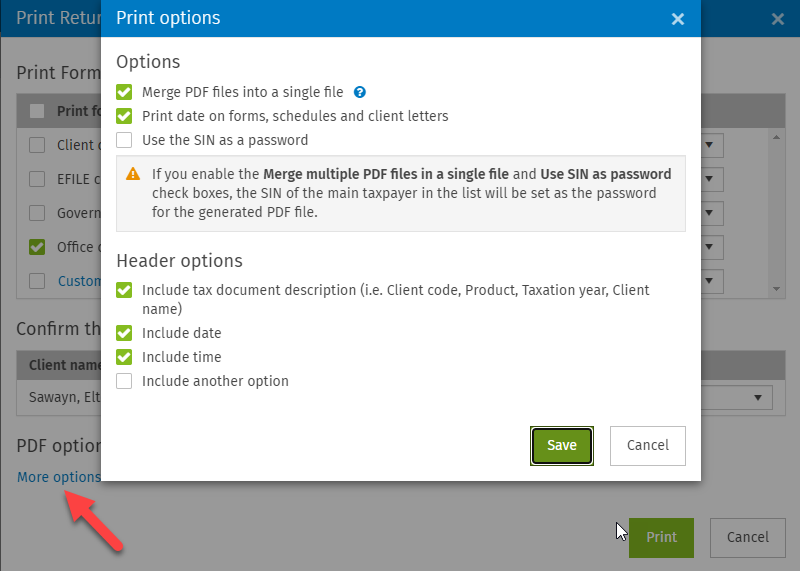Uncheck the Office copy checkbox
This screenshot has width=800, height=571.
pos(37,247)
